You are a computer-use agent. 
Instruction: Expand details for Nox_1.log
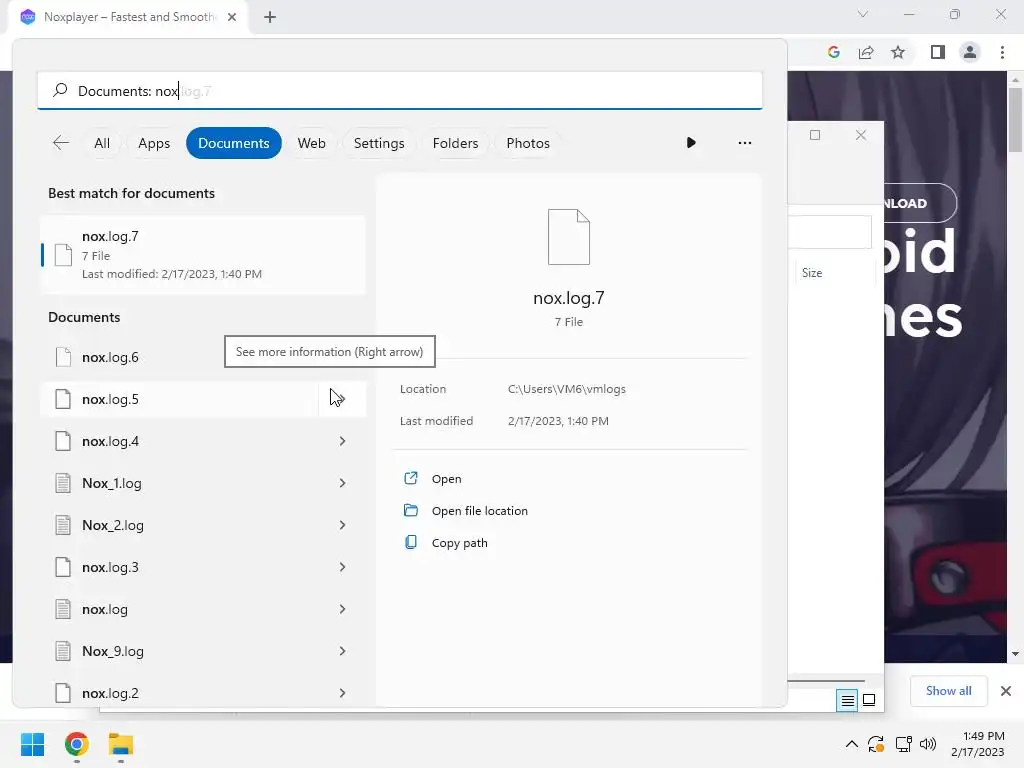[342, 483]
